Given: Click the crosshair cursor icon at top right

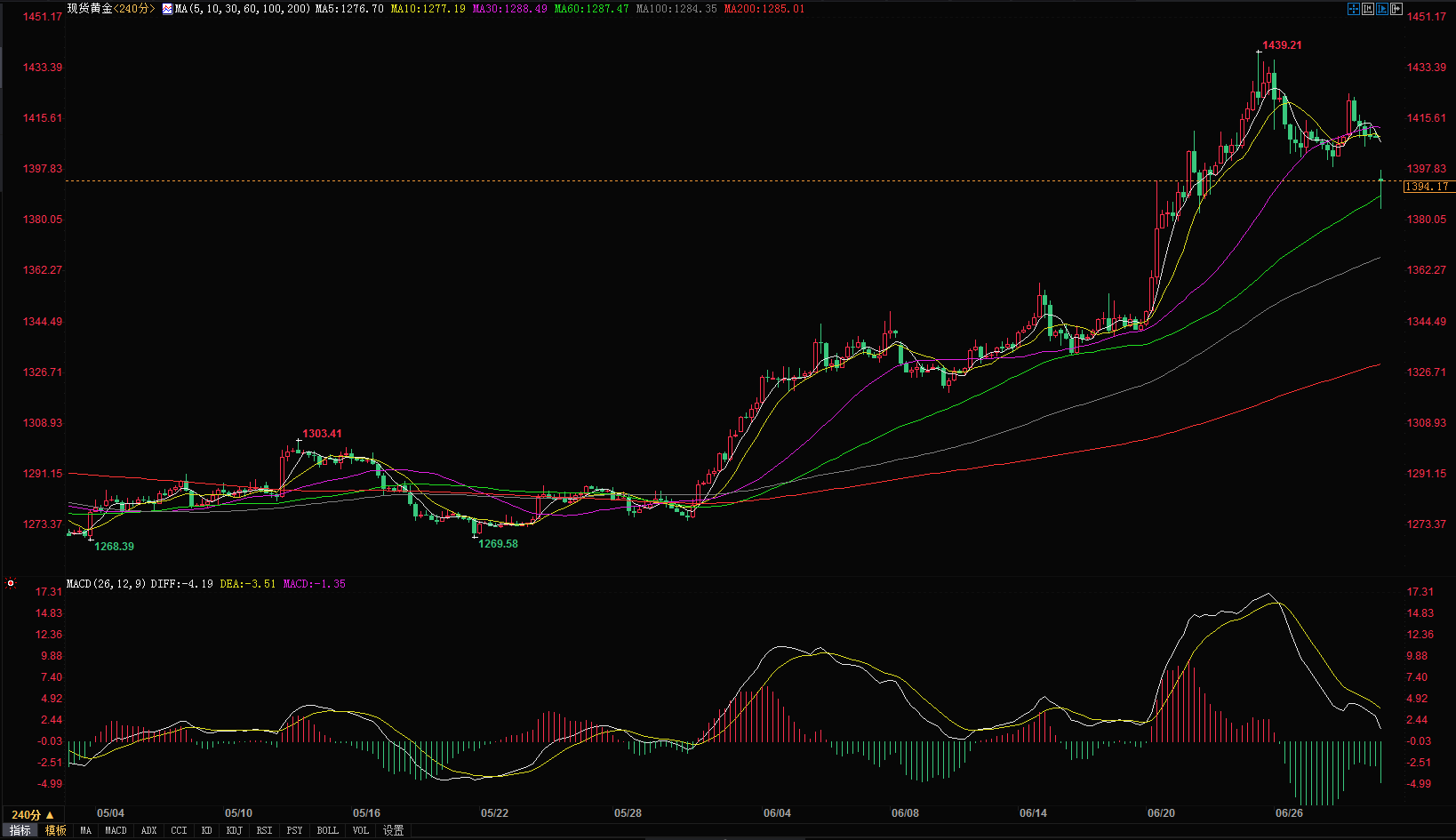Looking at the screenshot, I should click(1353, 9).
